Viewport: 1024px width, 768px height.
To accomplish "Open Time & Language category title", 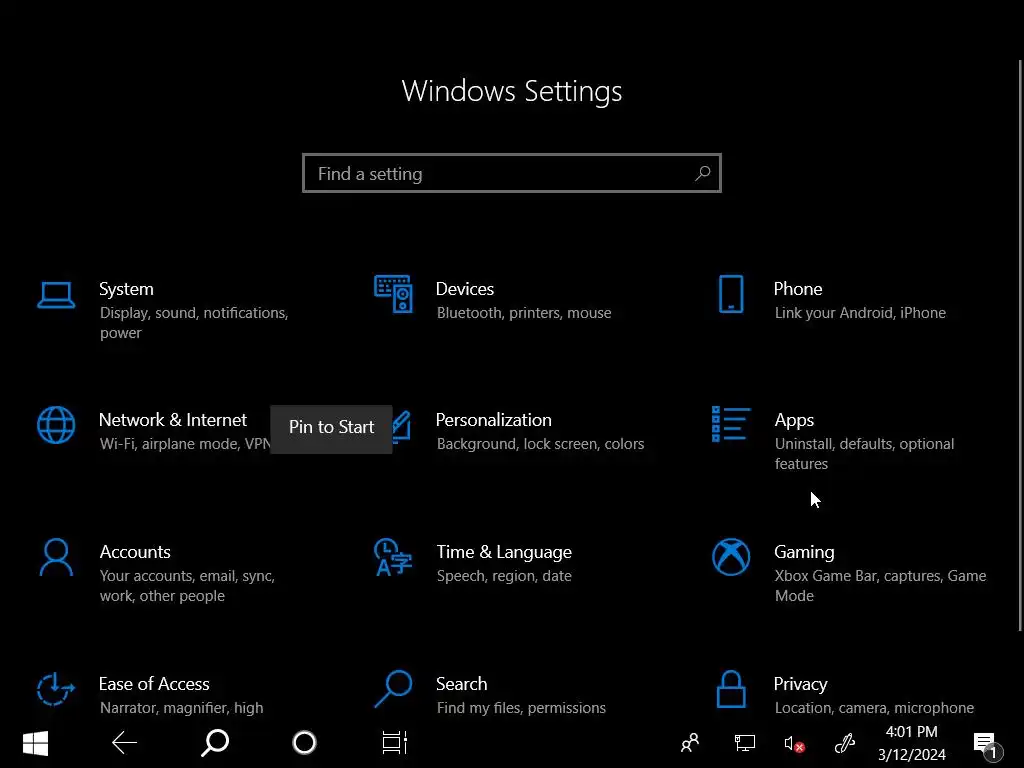I will (504, 552).
